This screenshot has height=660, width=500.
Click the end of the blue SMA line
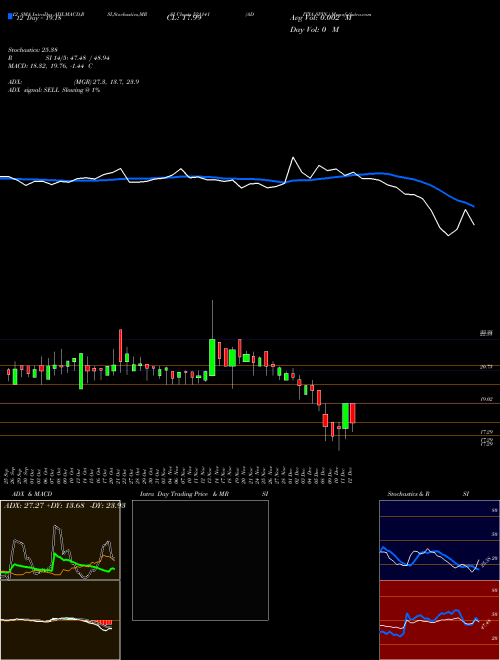pyautogui.click(x=473, y=206)
